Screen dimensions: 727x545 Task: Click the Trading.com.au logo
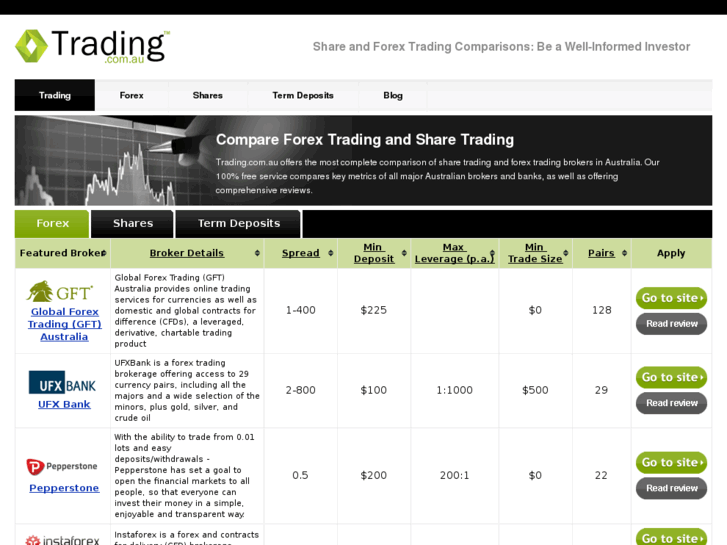pyautogui.click(x=92, y=46)
